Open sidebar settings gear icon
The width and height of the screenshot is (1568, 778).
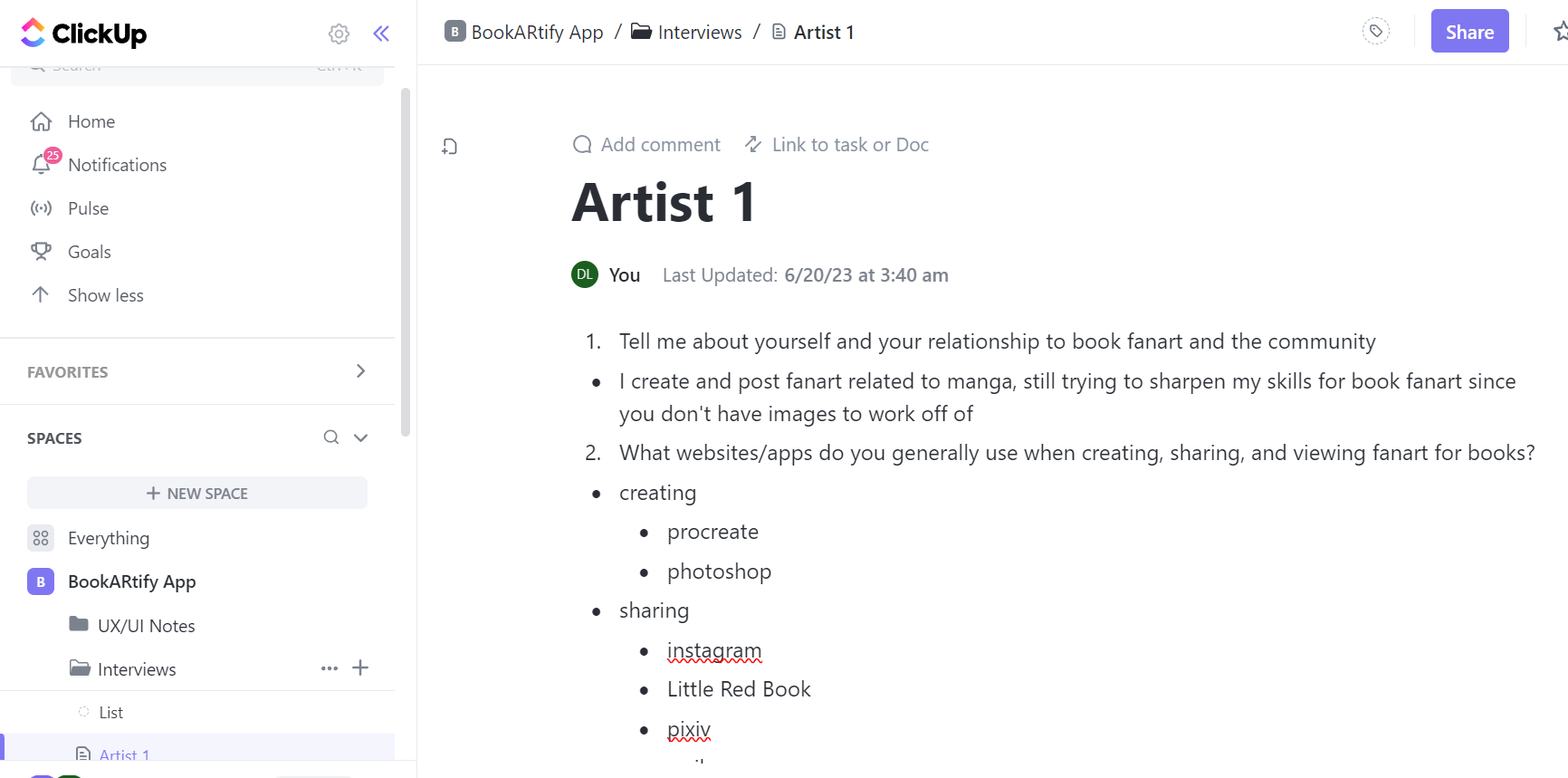(x=339, y=34)
